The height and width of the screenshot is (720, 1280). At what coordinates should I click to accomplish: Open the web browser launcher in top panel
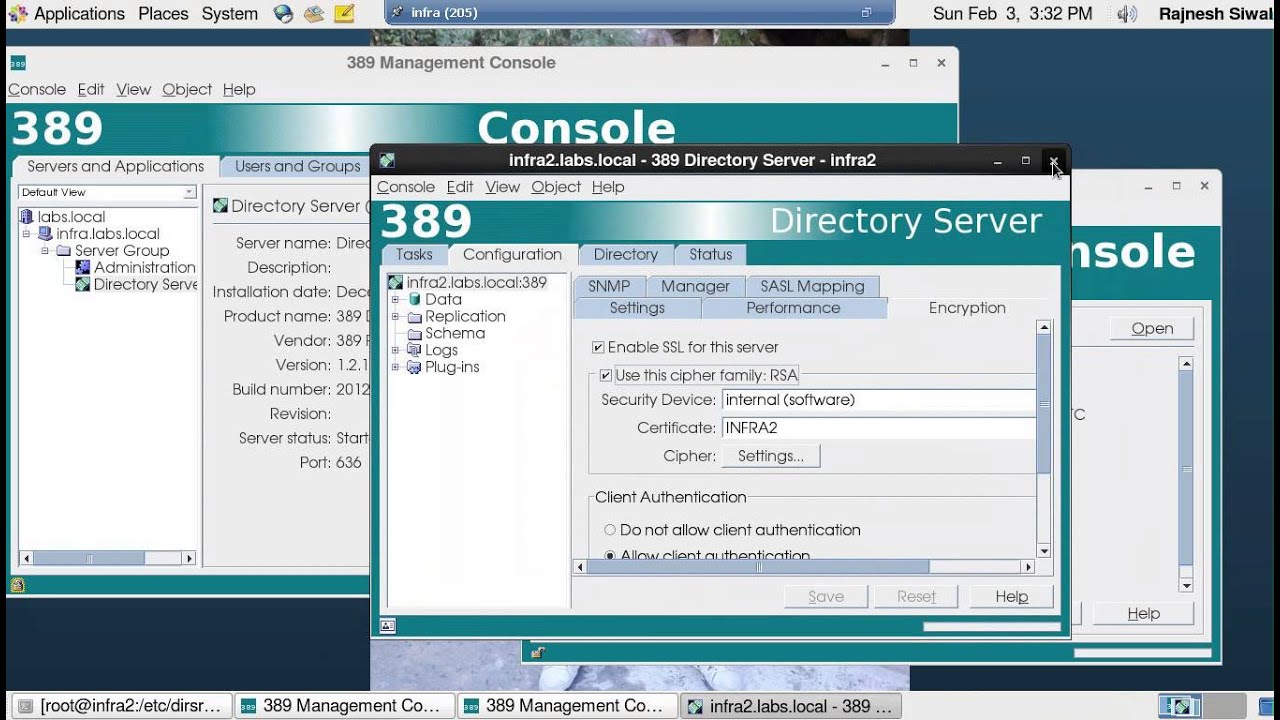click(x=284, y=14)
